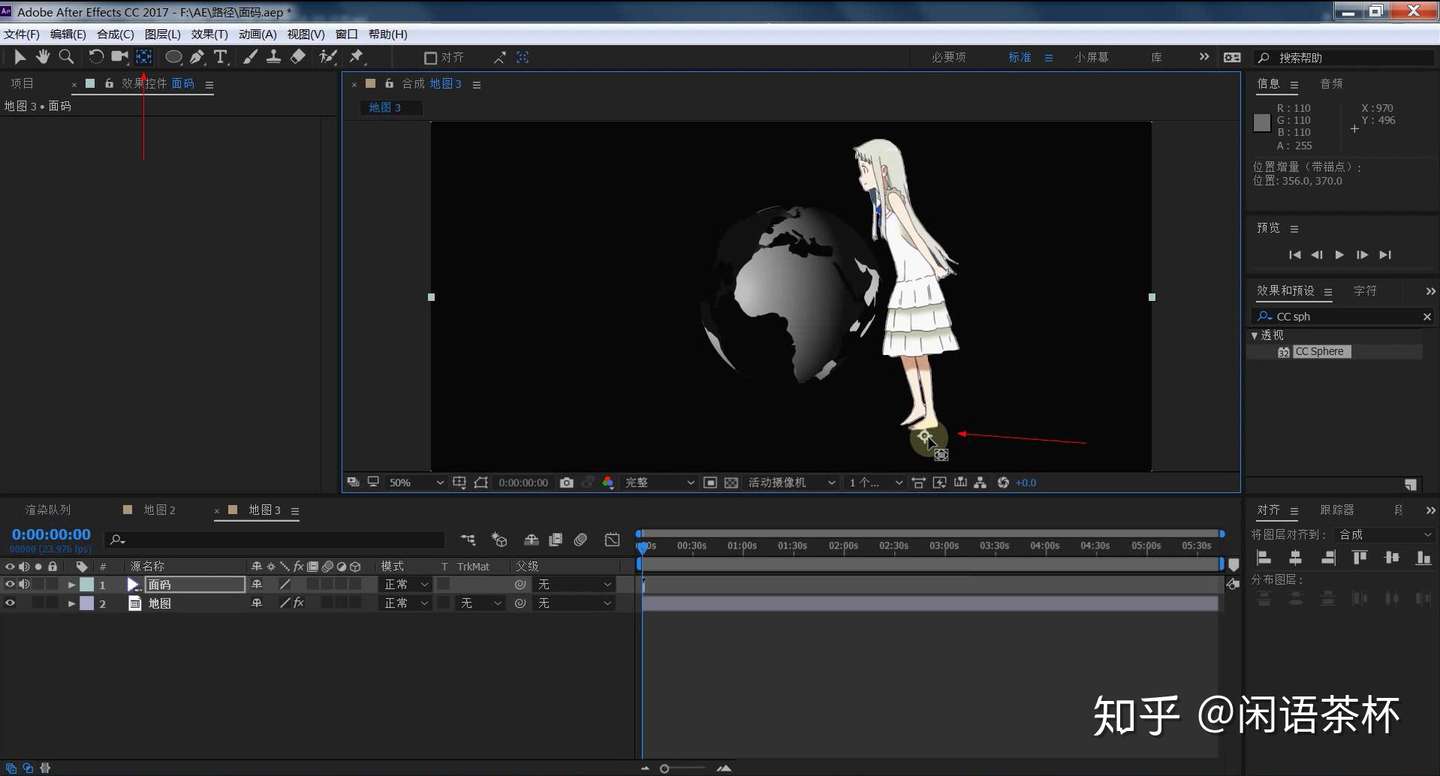Open the 50% magnification dropdown
The image size is (1440, 776).
(x=415, y=483)
